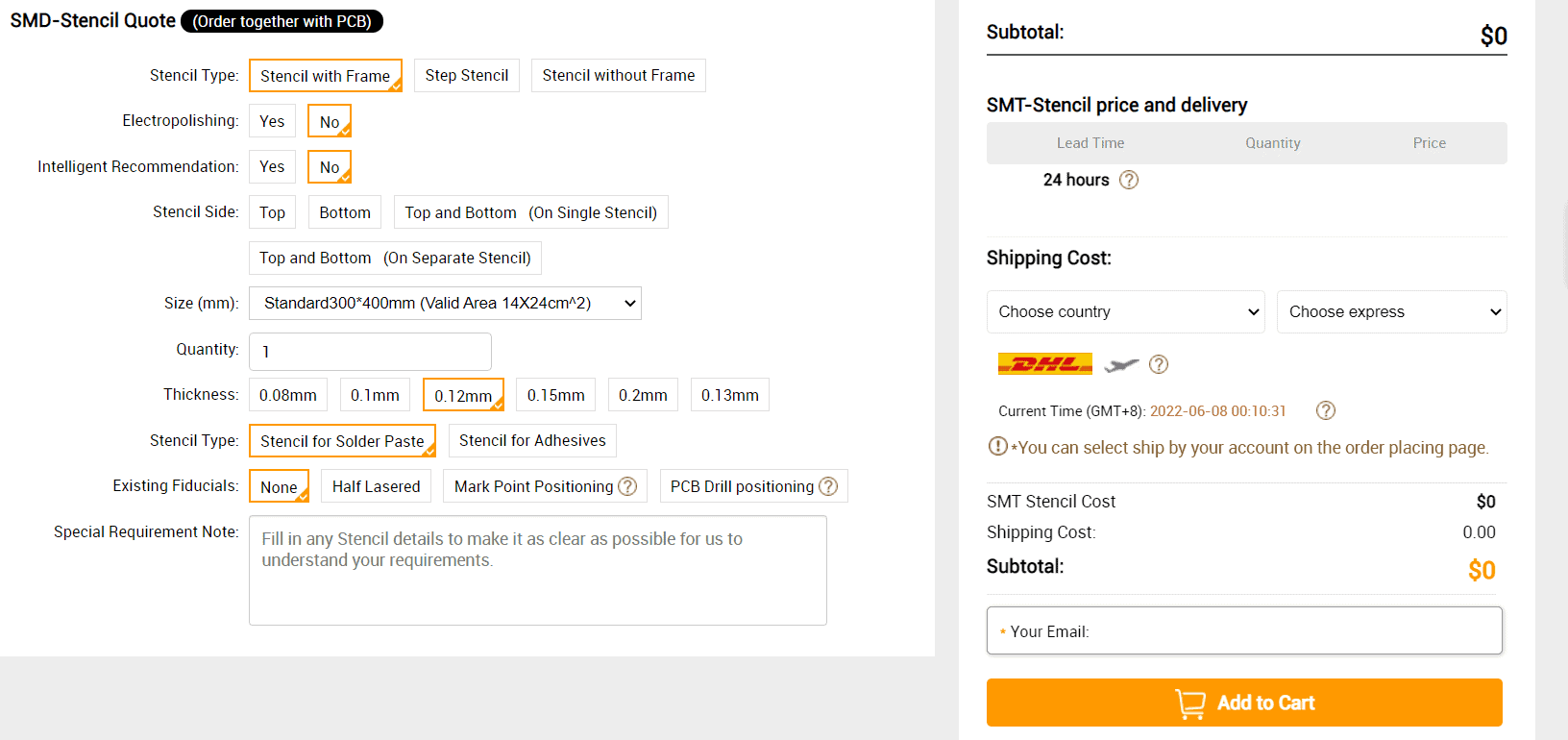This screenshot has height=740, width=1568.
Task: Select Yes for Electropolishing
Action: (x=272, y=121)
